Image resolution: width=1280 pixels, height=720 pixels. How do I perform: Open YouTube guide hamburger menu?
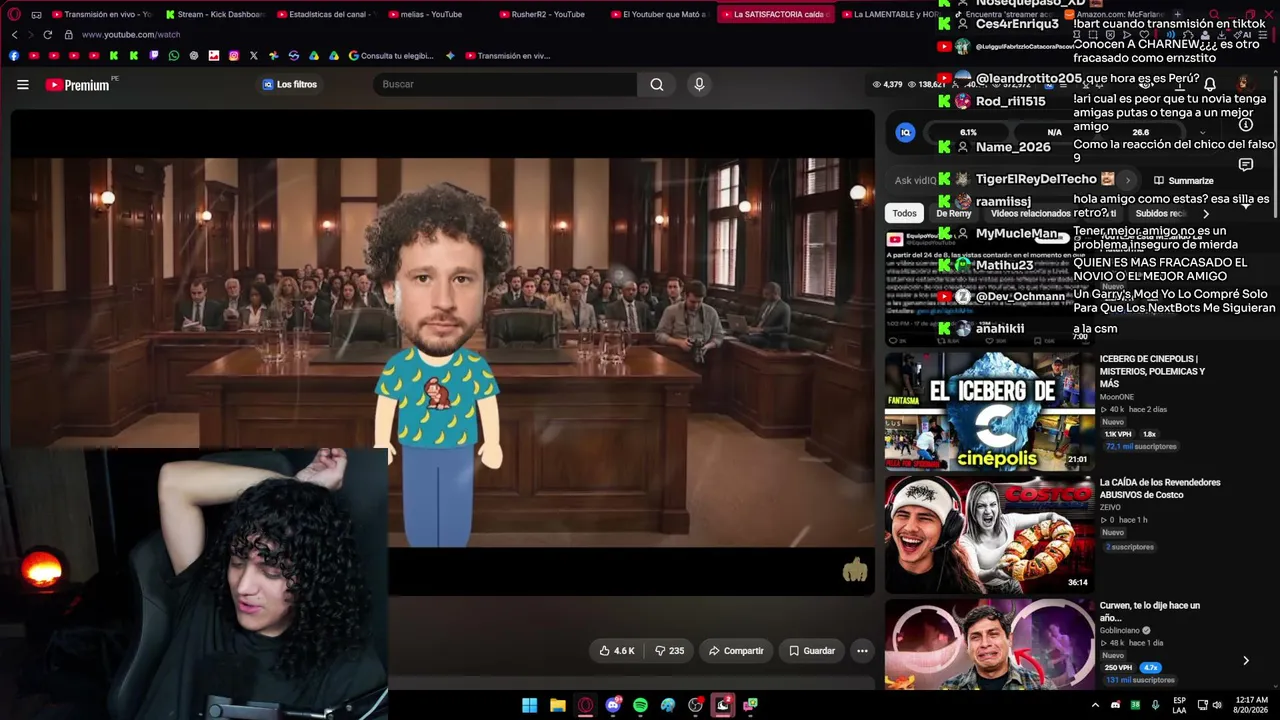pos(23,85)
